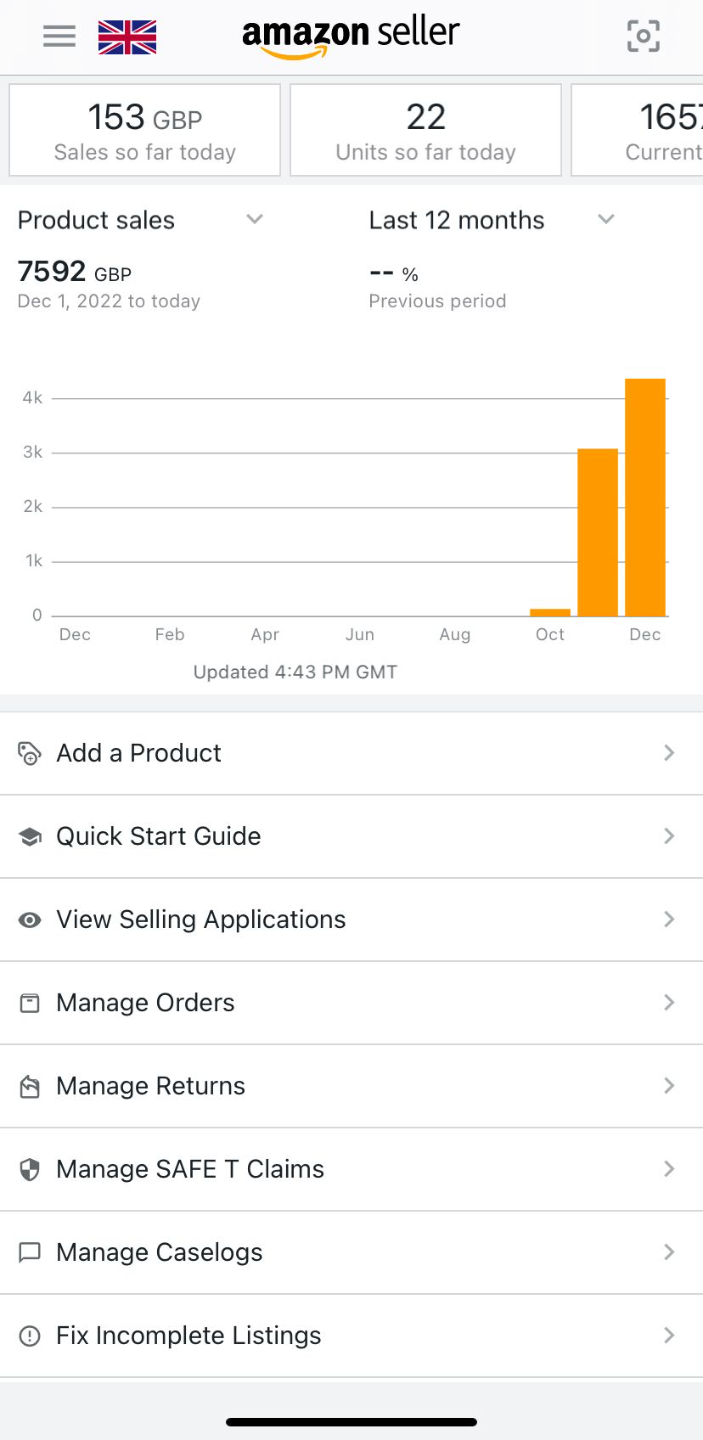Tap the Fix Incomplete Listings alert icon
Viewport: 703px width, 1440px height.
(x=30, y=1336)
